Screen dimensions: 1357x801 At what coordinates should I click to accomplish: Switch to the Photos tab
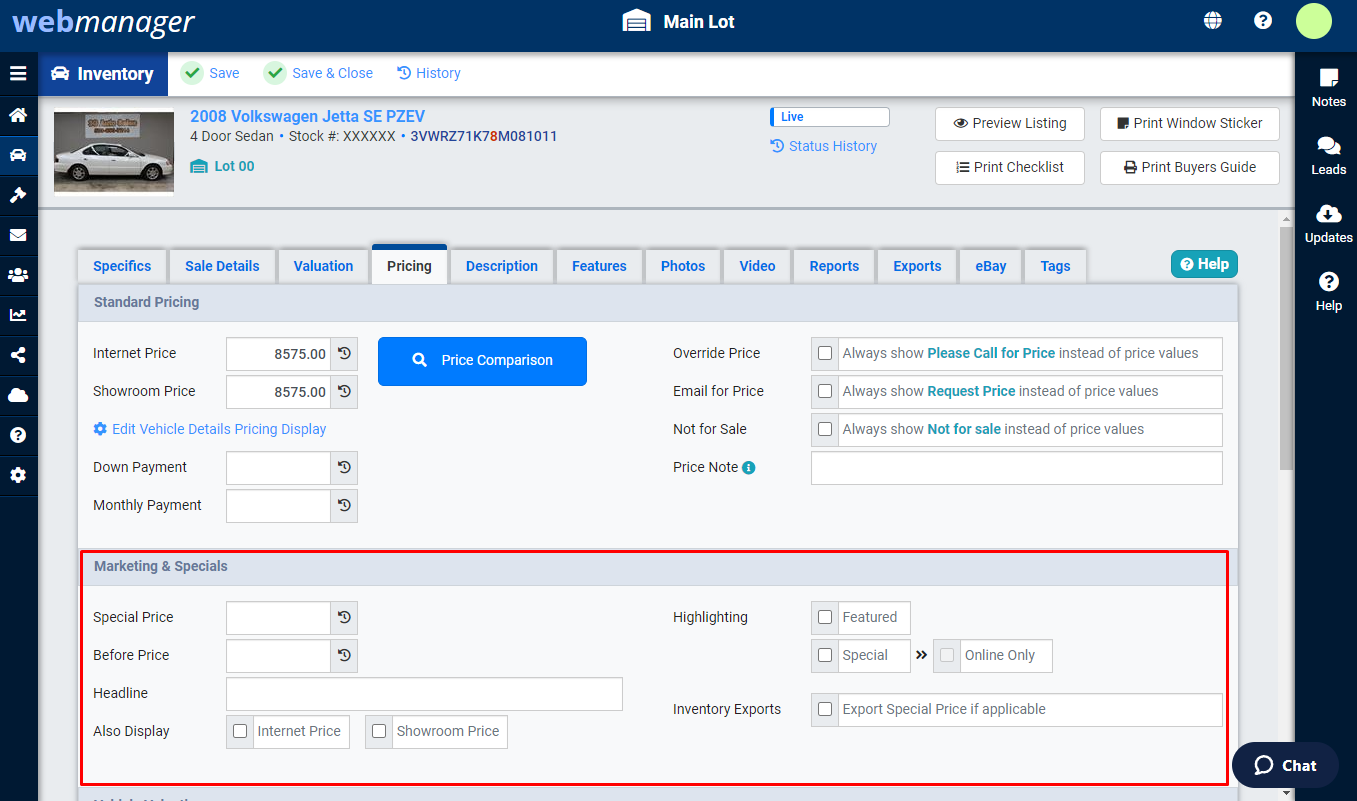point(683,266)
